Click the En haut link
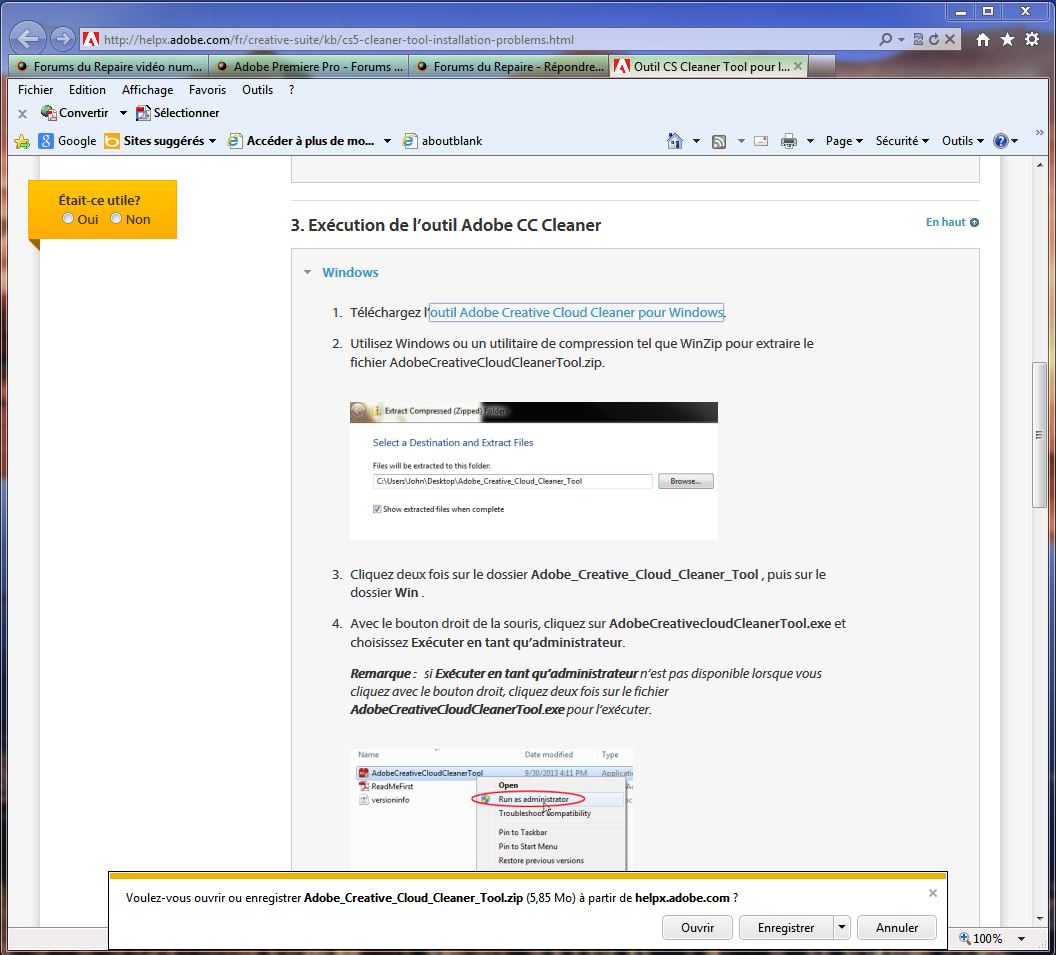Image resolution: width=1056 pixels, height=955 pixels. 945,222
